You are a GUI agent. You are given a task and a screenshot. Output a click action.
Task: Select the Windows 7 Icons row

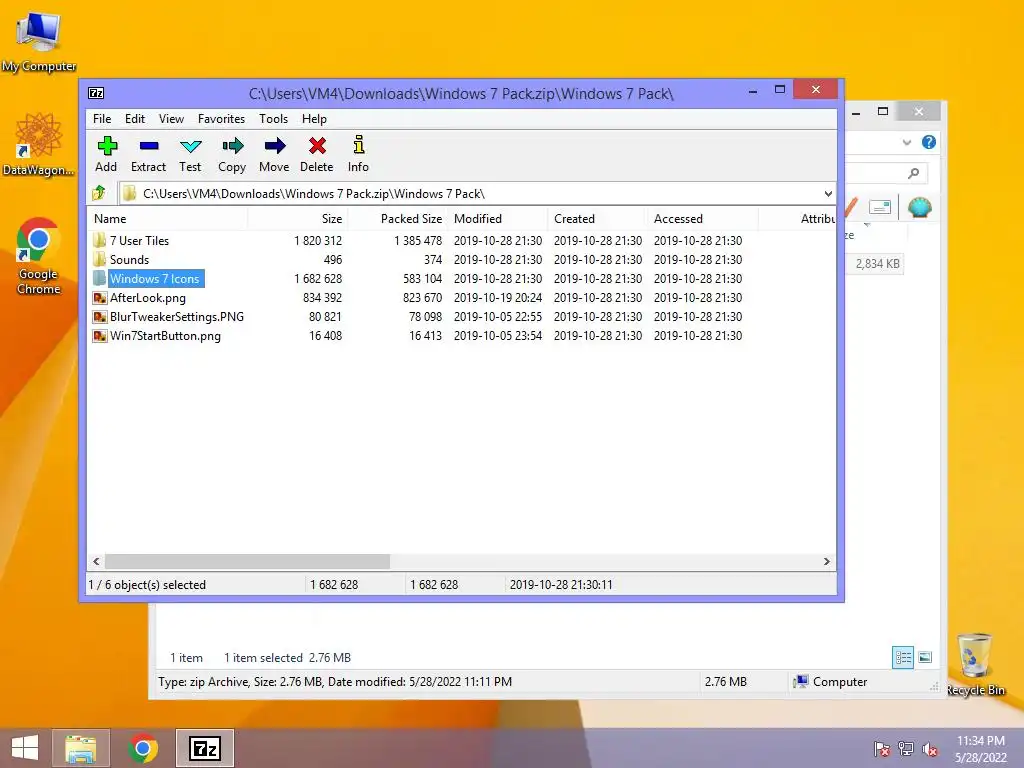461,279
